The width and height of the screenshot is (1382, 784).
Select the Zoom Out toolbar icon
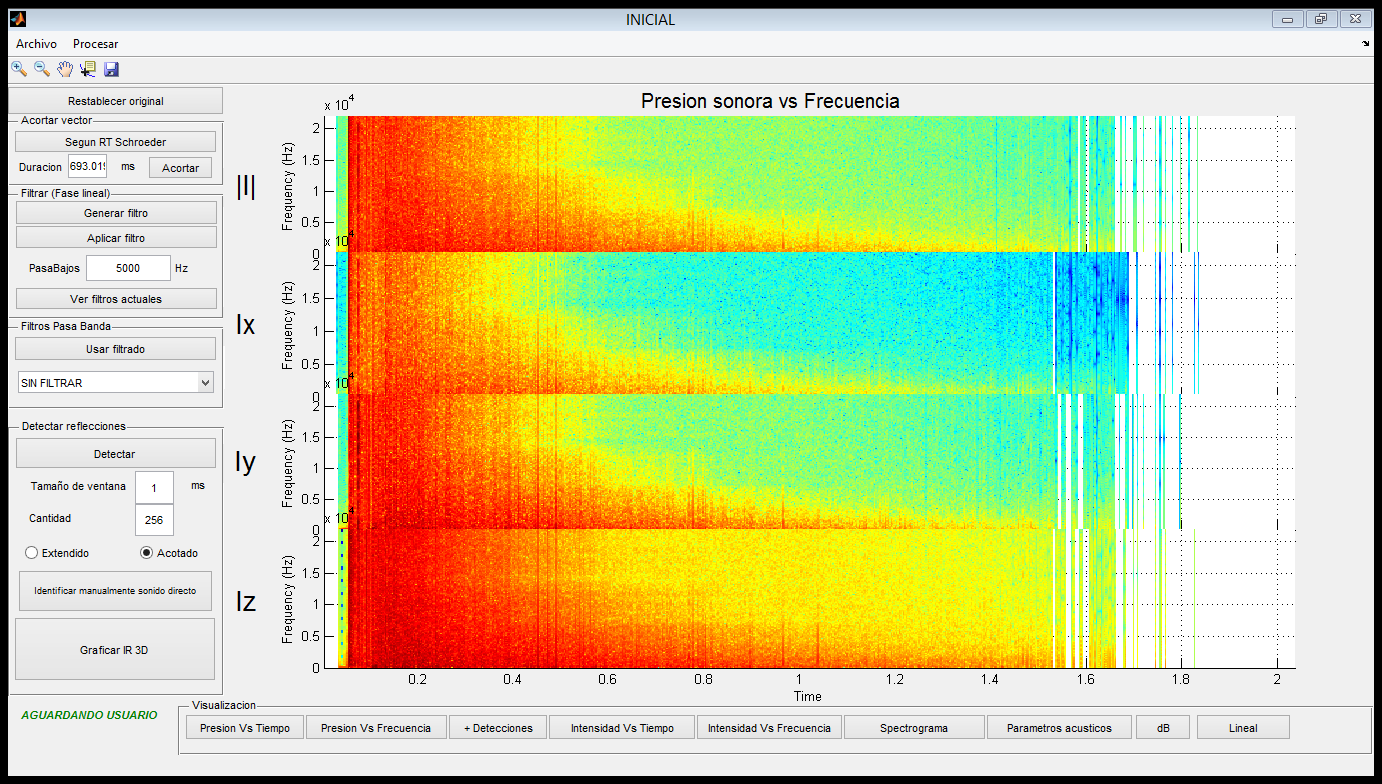click(42, 69)
